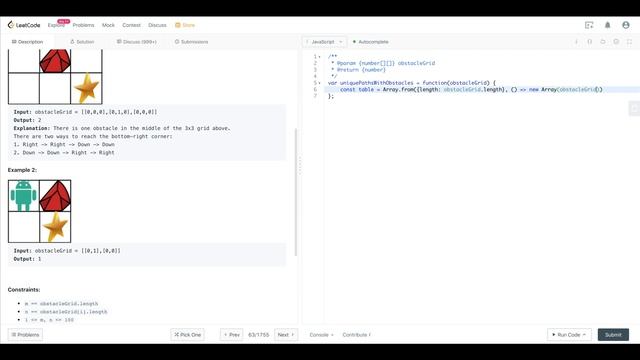Click the Pick One button

point(187,335)
